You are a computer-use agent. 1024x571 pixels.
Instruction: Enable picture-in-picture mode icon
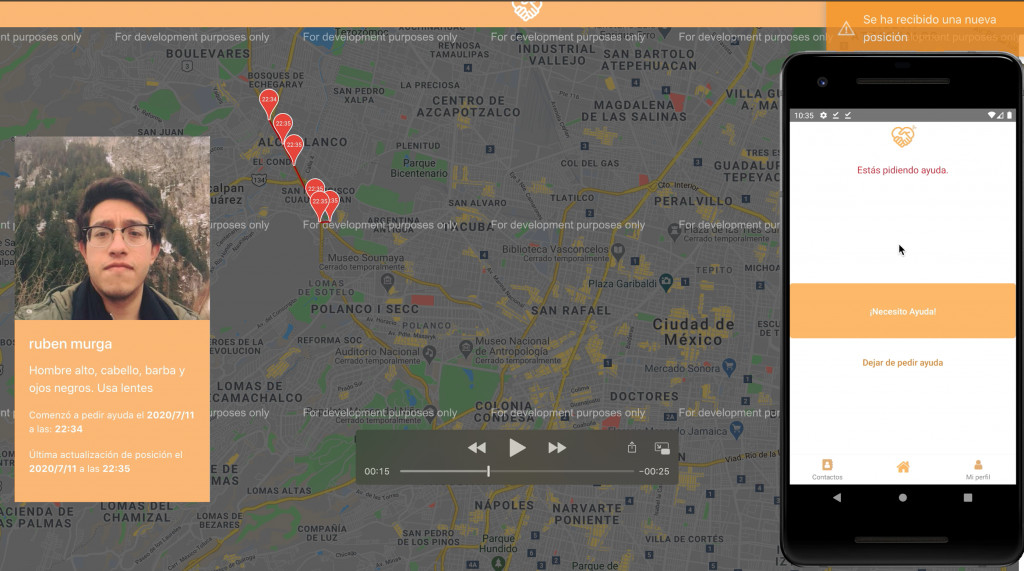[662, 449]
